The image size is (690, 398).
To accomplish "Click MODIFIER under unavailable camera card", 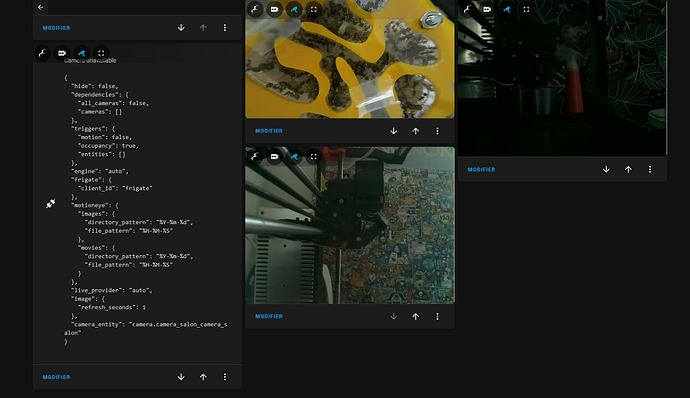I will click(56, 377).
